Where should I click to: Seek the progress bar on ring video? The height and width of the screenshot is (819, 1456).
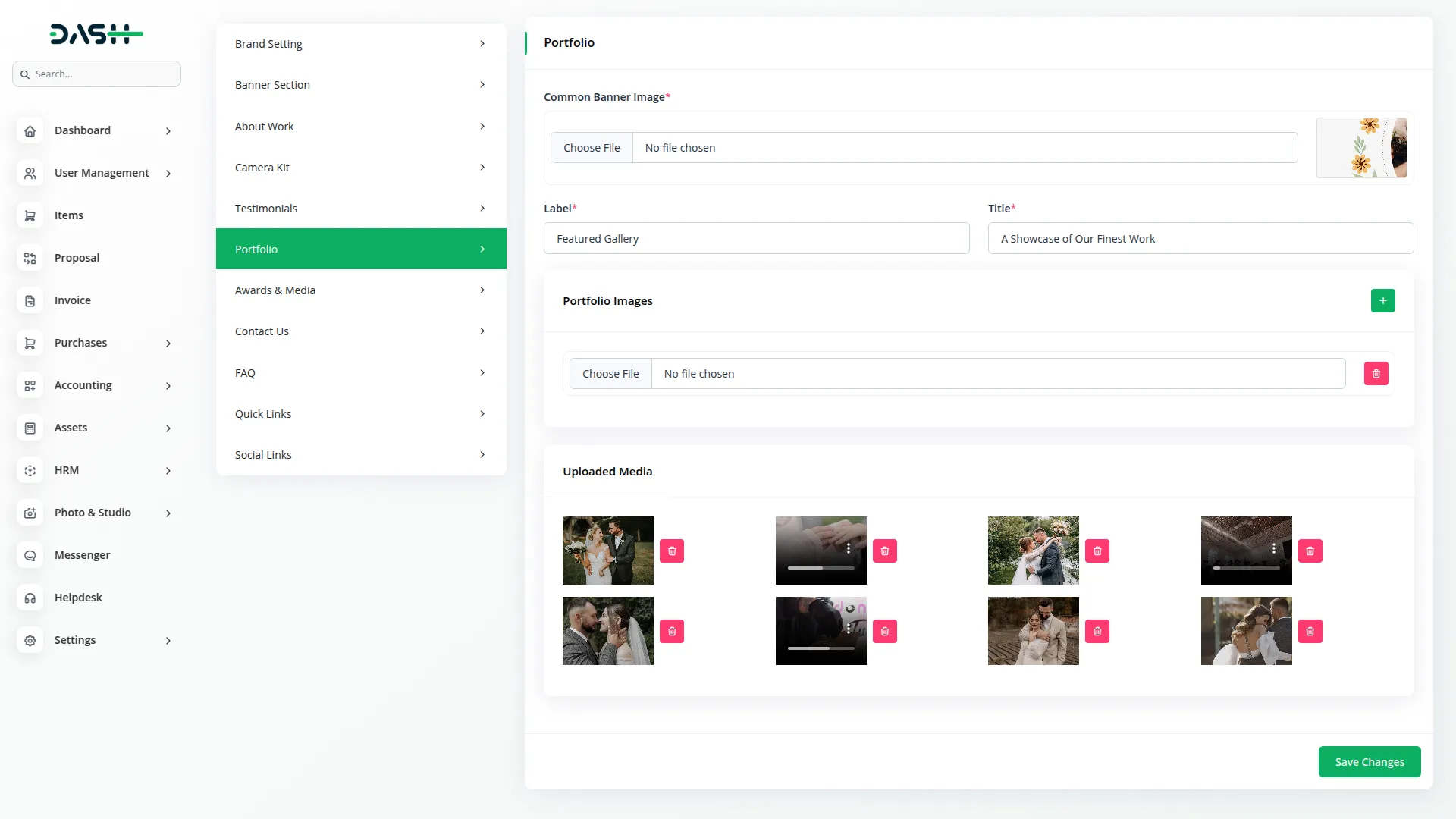coord(821,568)
